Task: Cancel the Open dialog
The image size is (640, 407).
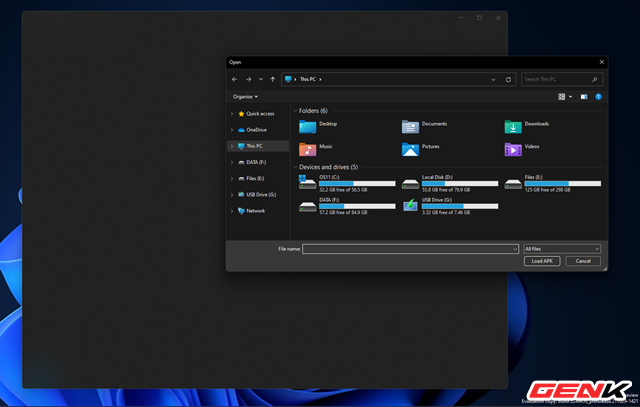Action: pos(583,261)
